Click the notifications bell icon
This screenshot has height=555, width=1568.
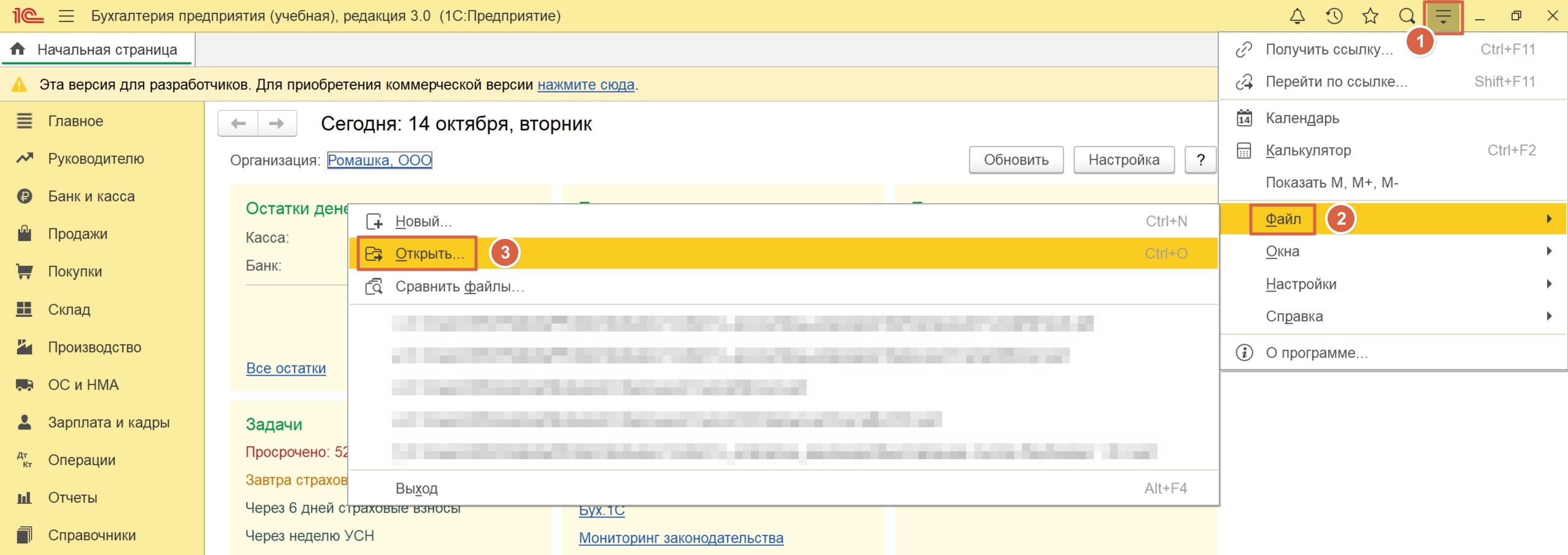click(x=1297, y=16)
